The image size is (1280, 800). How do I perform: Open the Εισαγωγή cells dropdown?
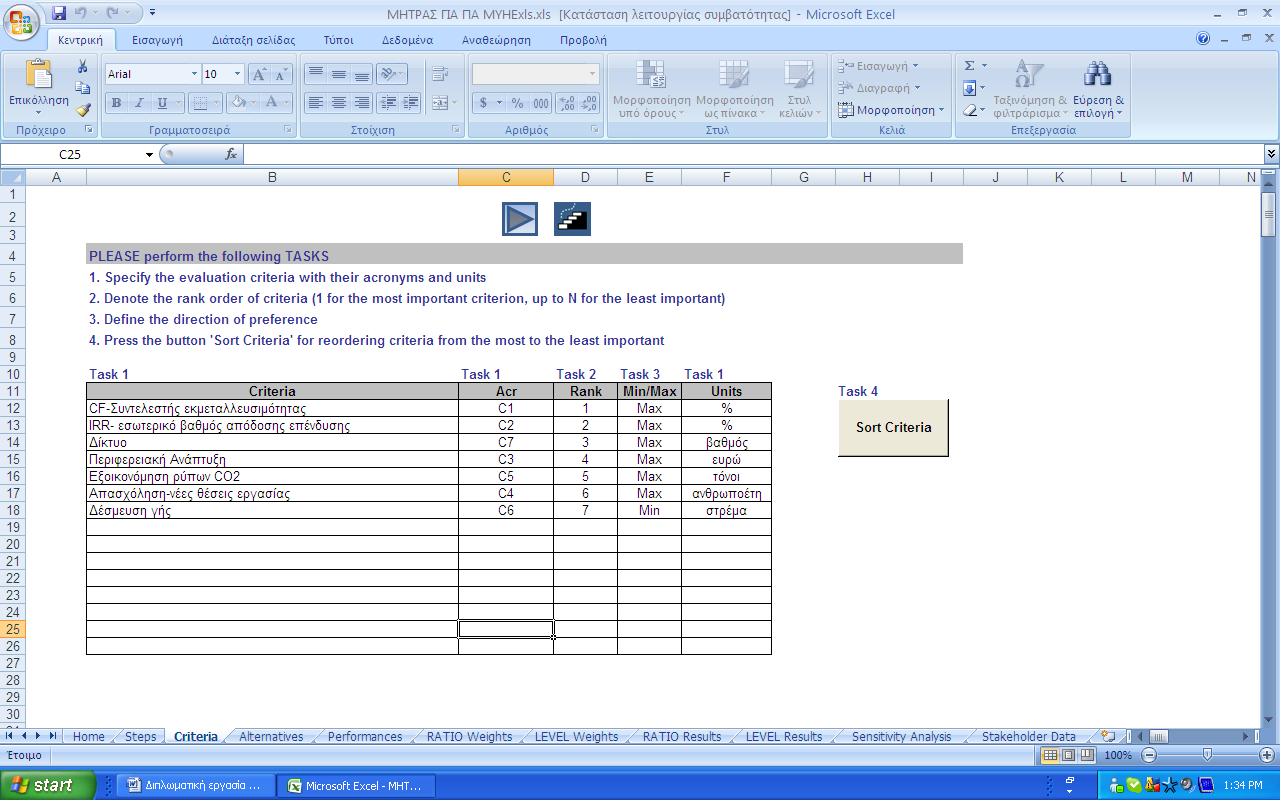pyautogui.click(x=879, y=66)
